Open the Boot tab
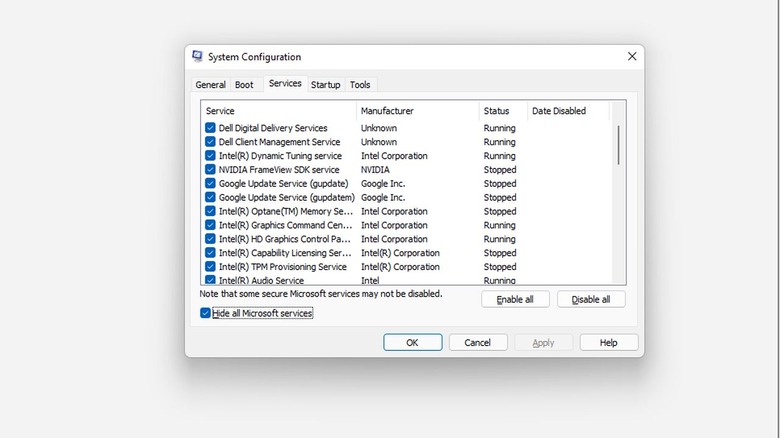This screenshot has height=438, width=780. coord(244,85)
